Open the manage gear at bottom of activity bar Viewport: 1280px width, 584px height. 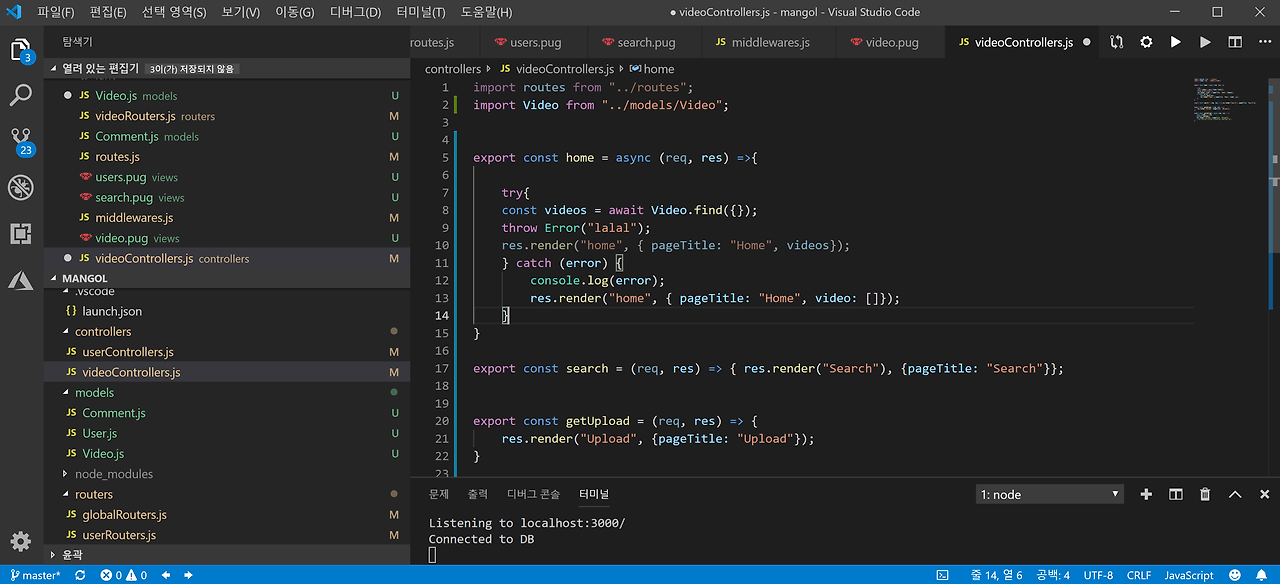pos(21,541)
